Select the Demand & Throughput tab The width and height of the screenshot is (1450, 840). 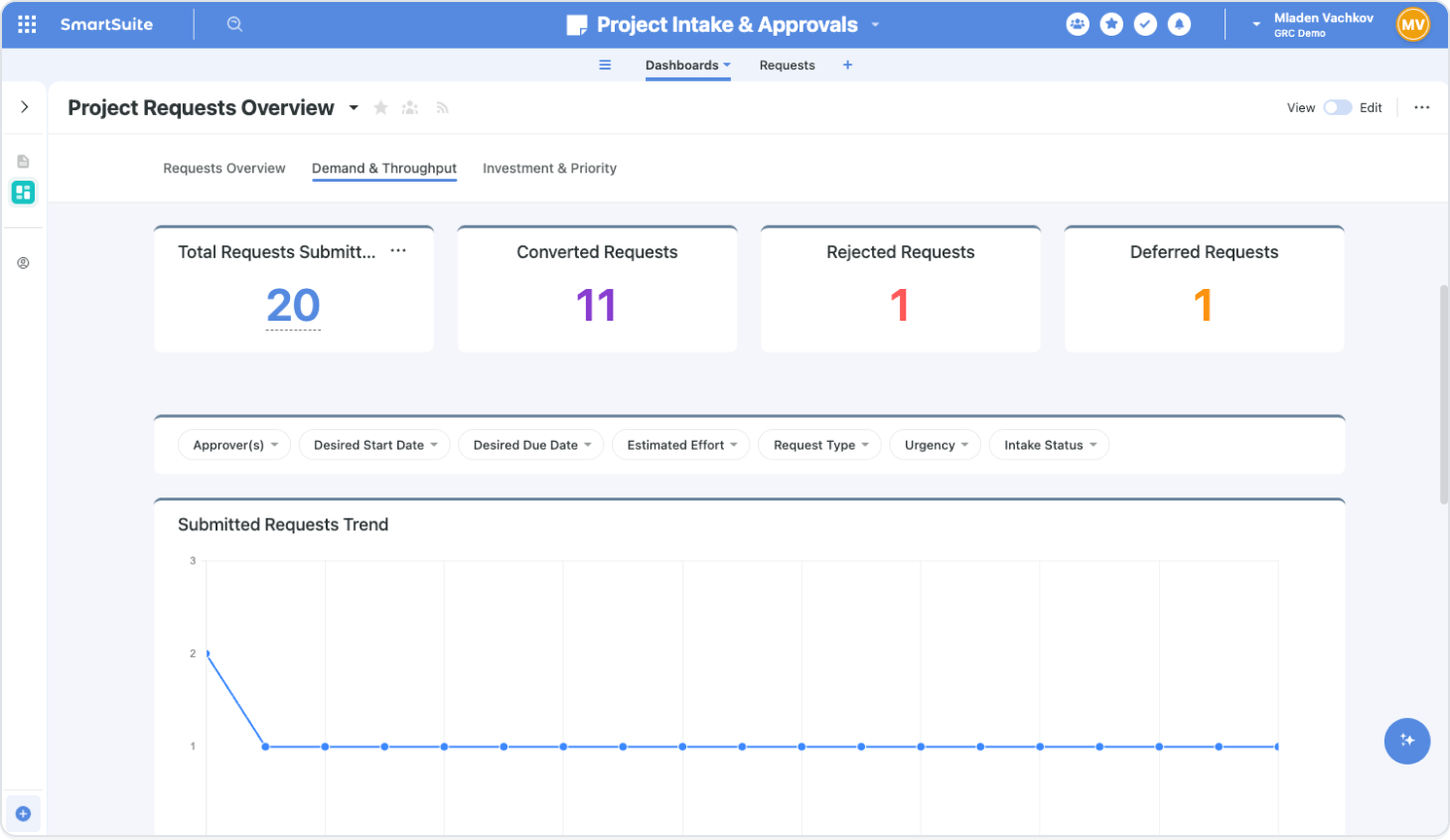pyautogui.click(x=384, y=169)
